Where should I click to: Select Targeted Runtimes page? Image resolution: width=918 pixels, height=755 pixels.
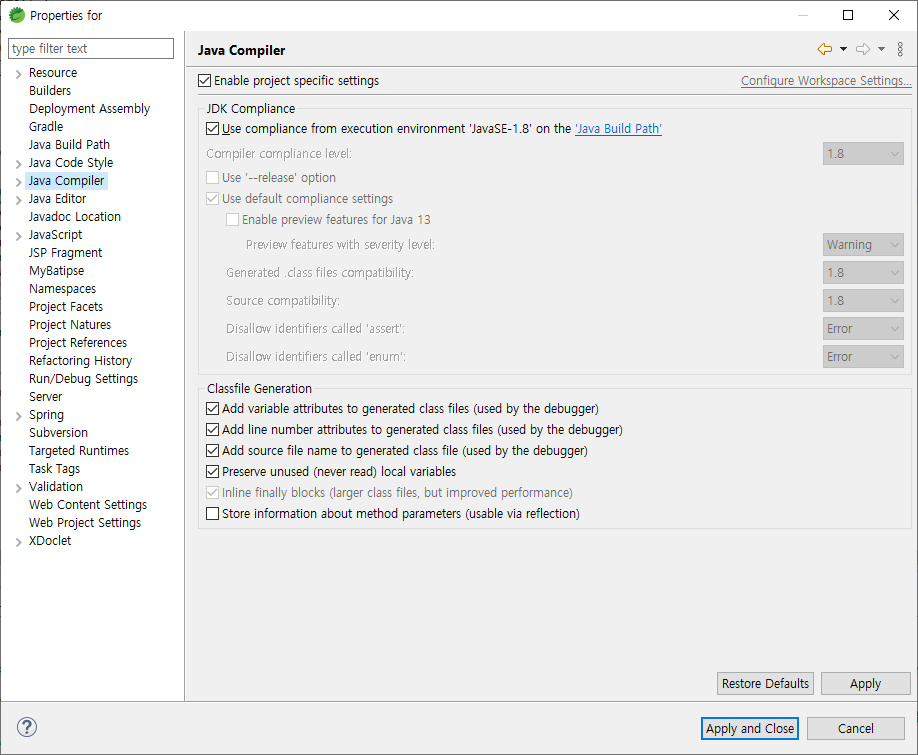pyautogui.click(x=79, y=451)
